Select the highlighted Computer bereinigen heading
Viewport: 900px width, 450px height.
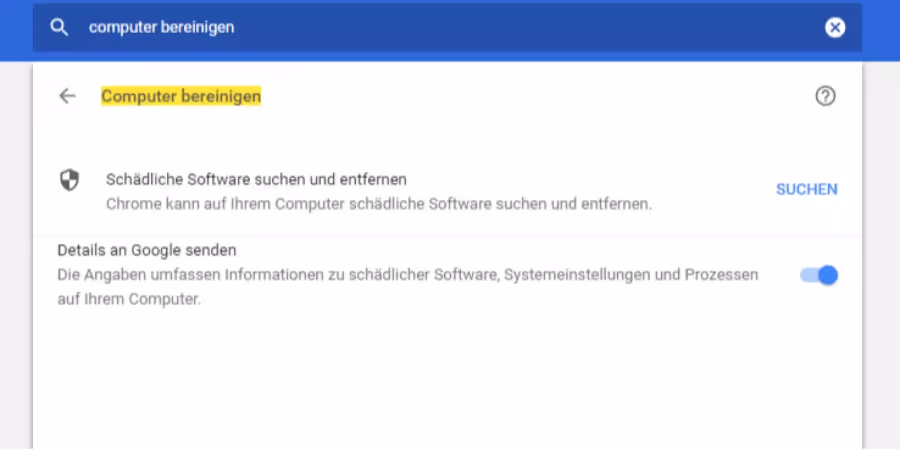pos(181,96)
